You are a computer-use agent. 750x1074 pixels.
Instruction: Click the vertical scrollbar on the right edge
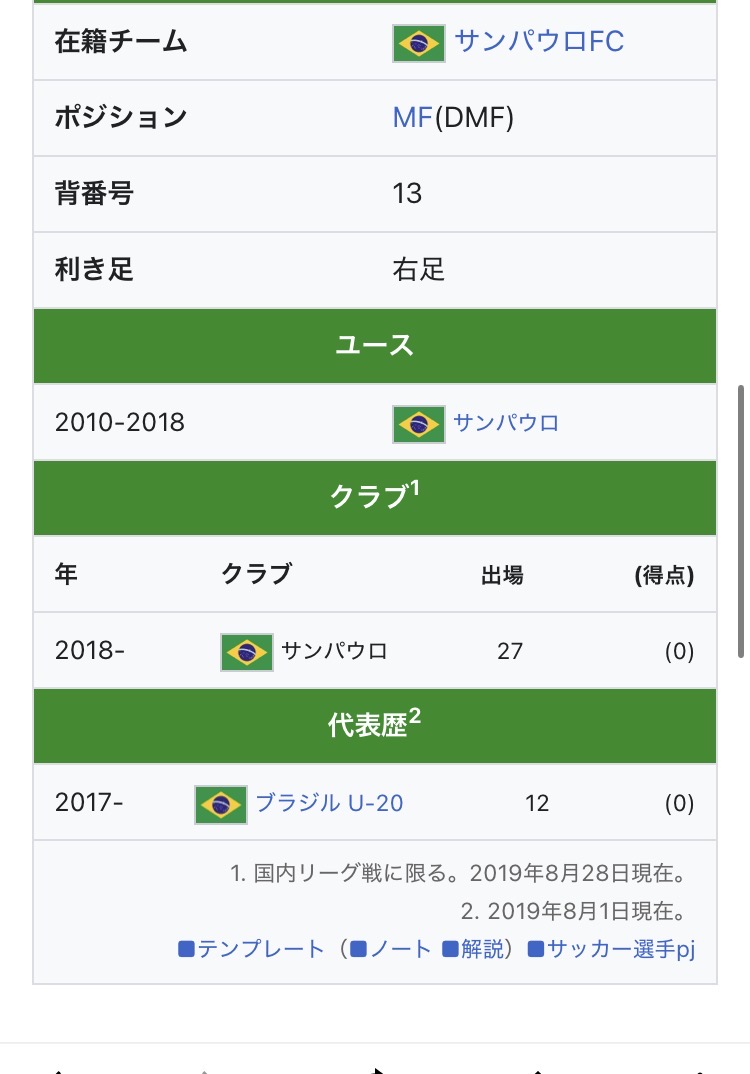click(740, 521)
